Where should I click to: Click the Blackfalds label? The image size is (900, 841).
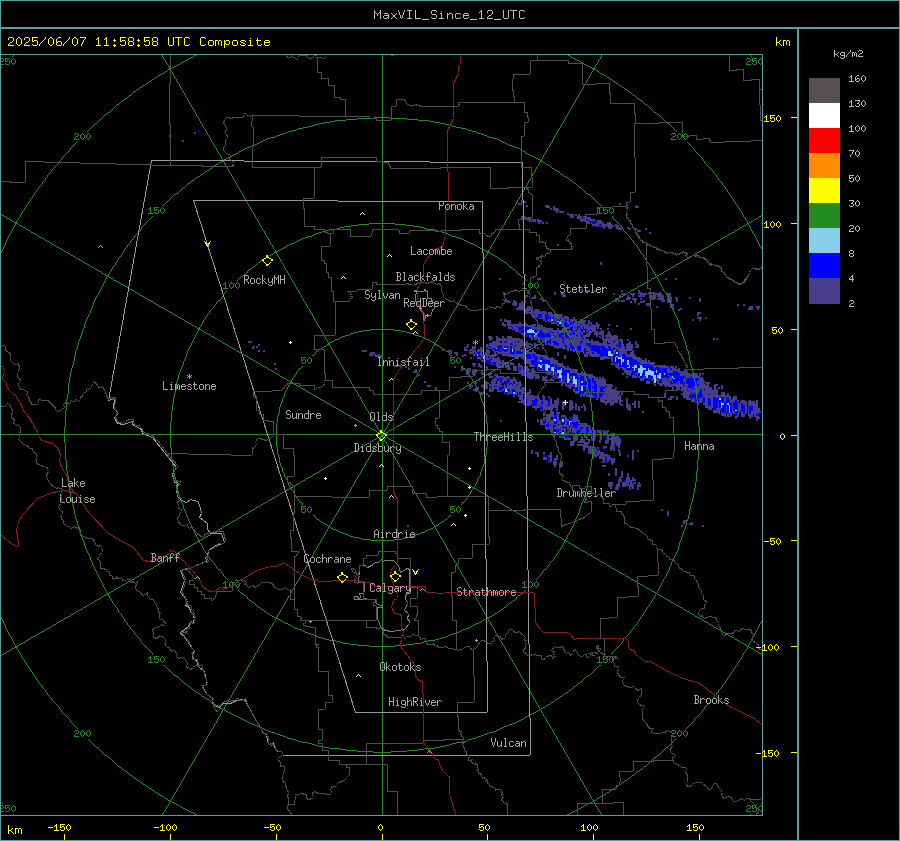(x=425, y=277)
